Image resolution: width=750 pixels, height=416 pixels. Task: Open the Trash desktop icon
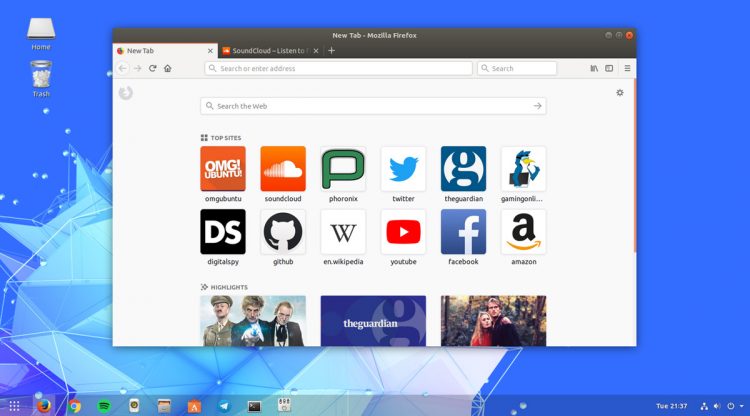[41, 78]
